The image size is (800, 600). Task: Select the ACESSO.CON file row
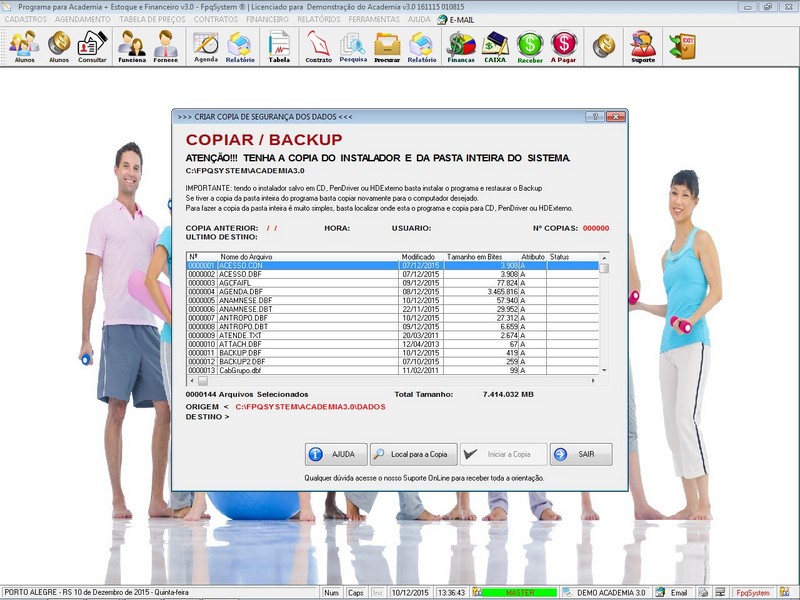click(392, 265)
